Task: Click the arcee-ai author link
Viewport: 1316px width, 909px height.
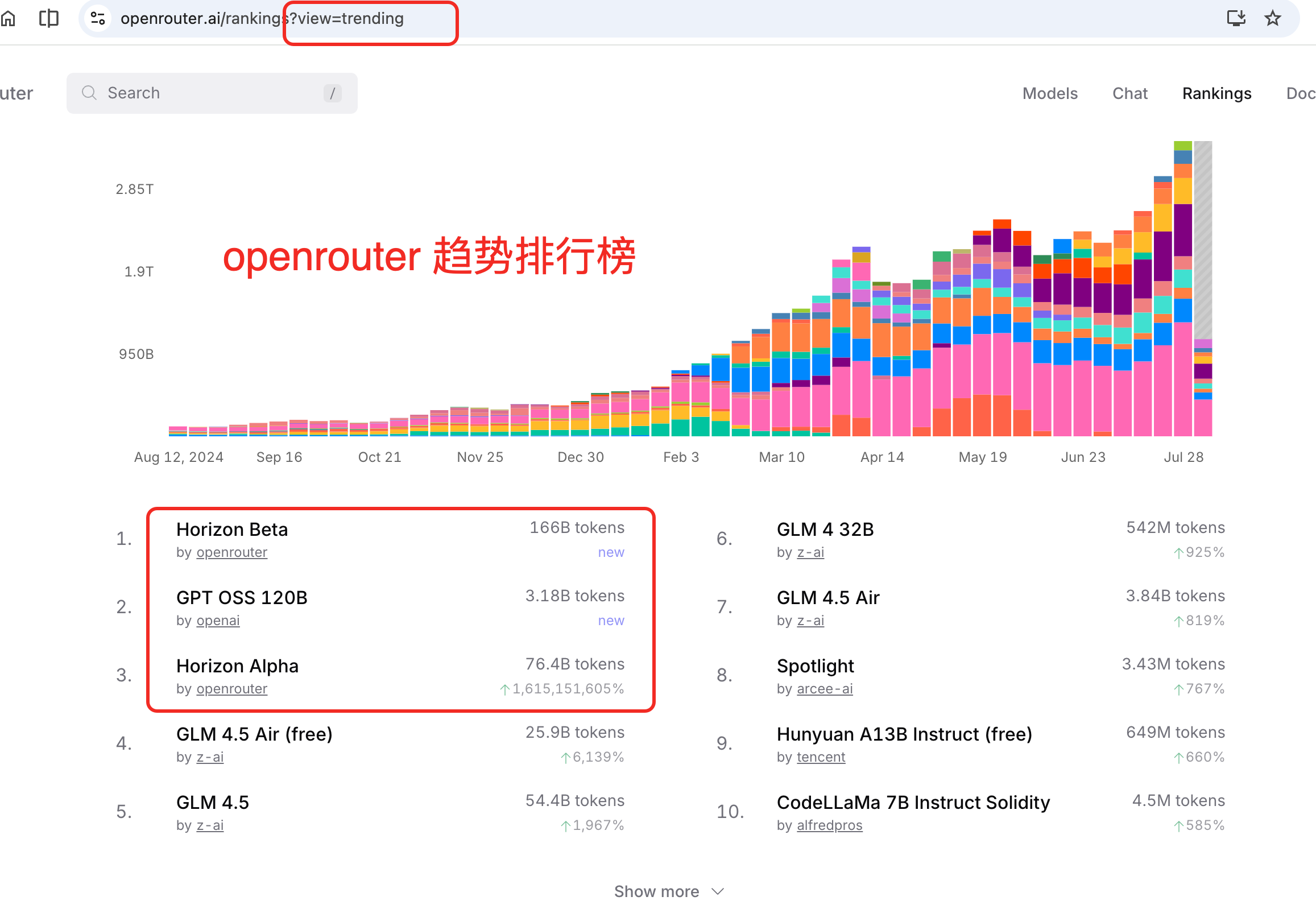Action: pos(825,689)
